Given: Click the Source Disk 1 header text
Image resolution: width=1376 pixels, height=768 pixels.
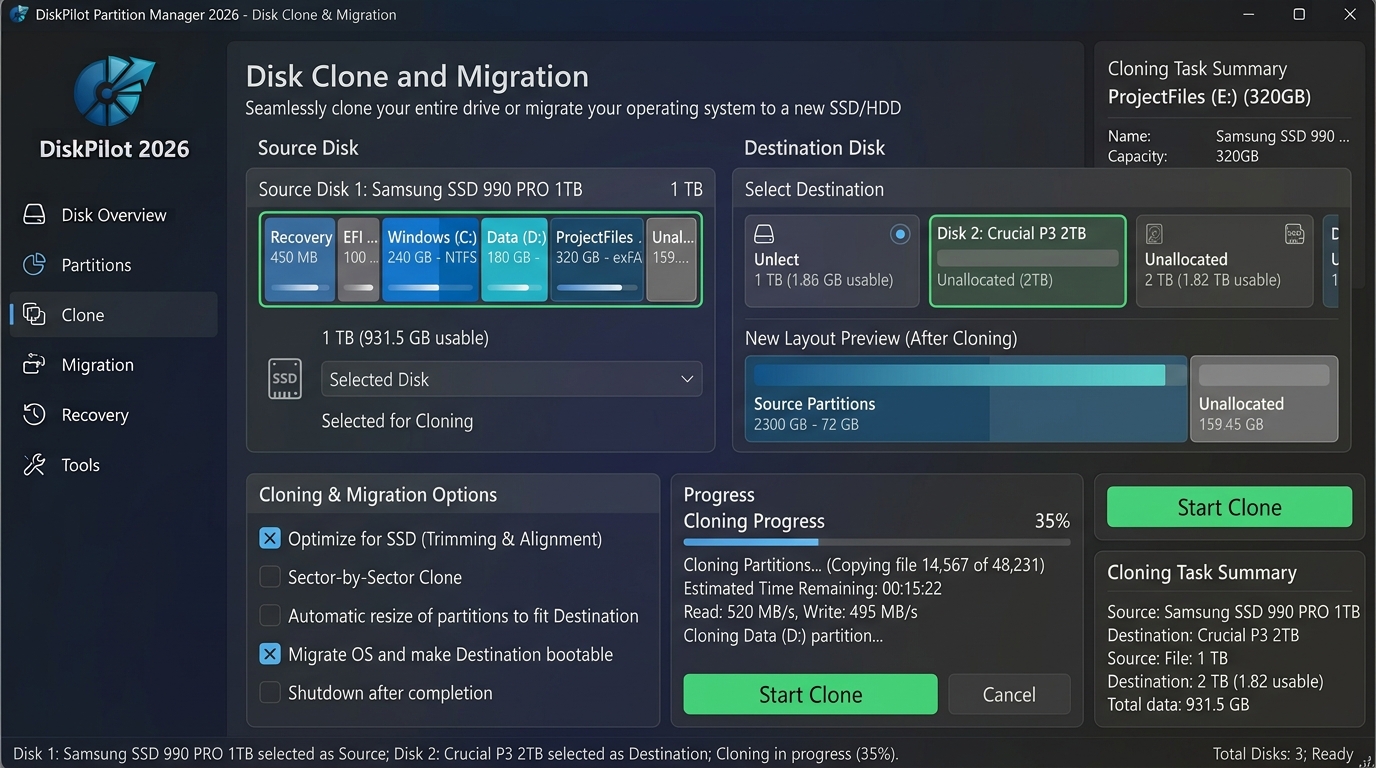Looking at the screenshot, I should [x=420, y=189].
